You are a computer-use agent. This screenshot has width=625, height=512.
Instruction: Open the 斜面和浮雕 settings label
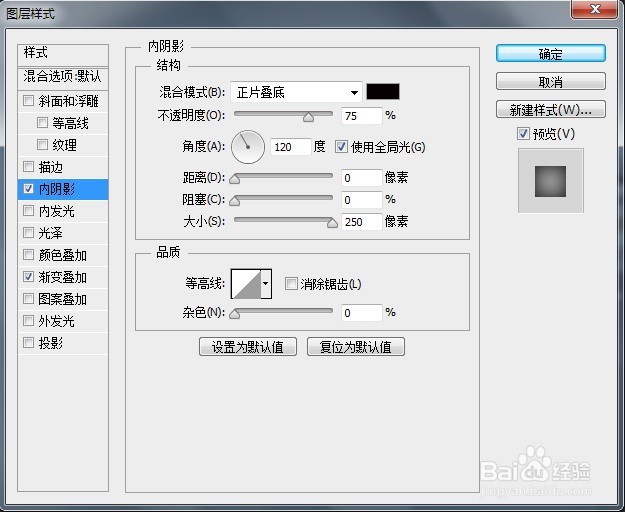tap(69, 101)
